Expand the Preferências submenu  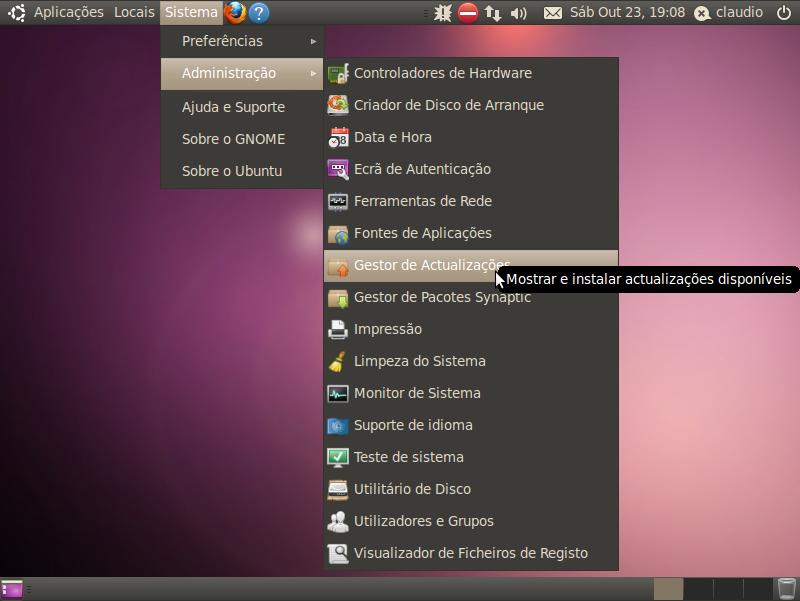(241, 41)
